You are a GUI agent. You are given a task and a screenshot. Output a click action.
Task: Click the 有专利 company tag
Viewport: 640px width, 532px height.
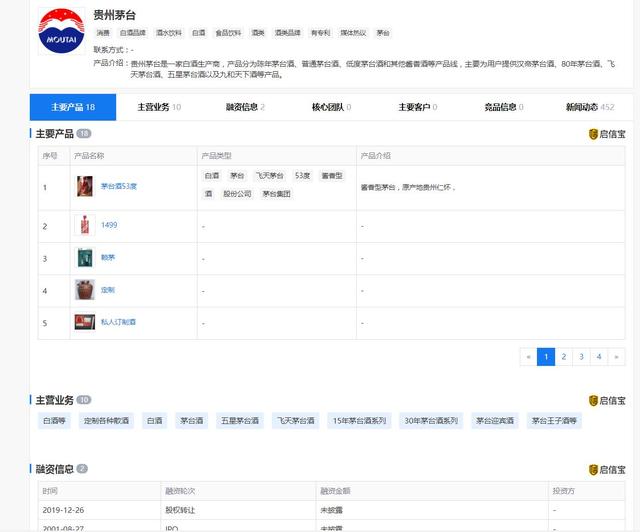point(320,33)
